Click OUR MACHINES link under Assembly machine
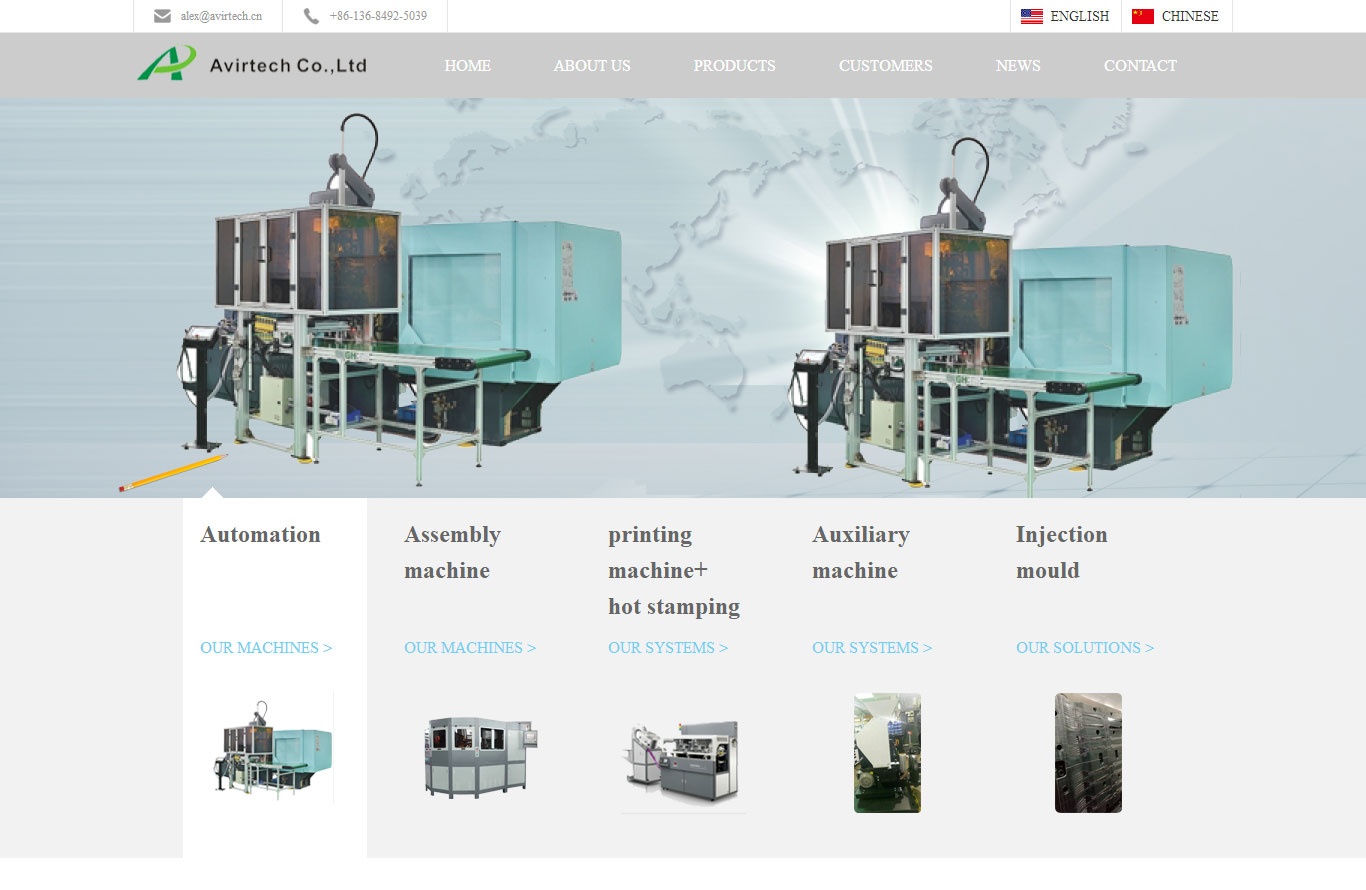This screenshot has height=890, width=1366. 470,648
